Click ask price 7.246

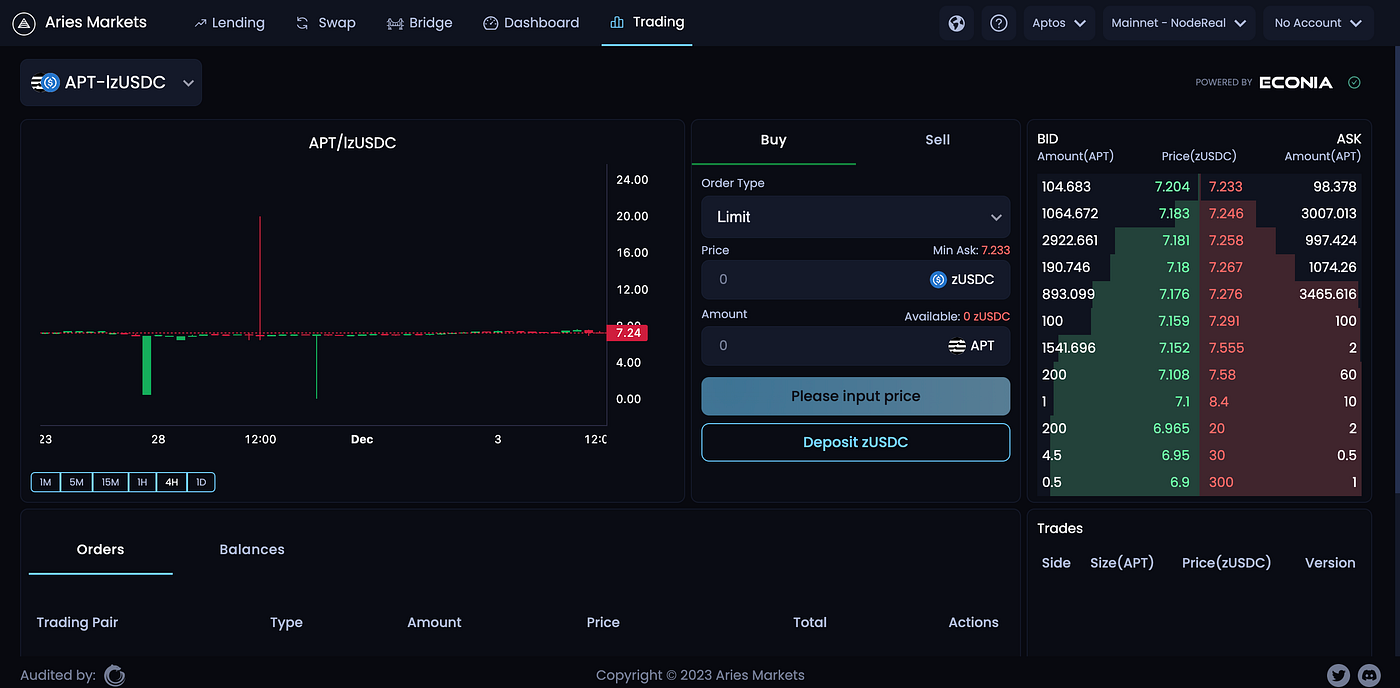(1226, 214)
